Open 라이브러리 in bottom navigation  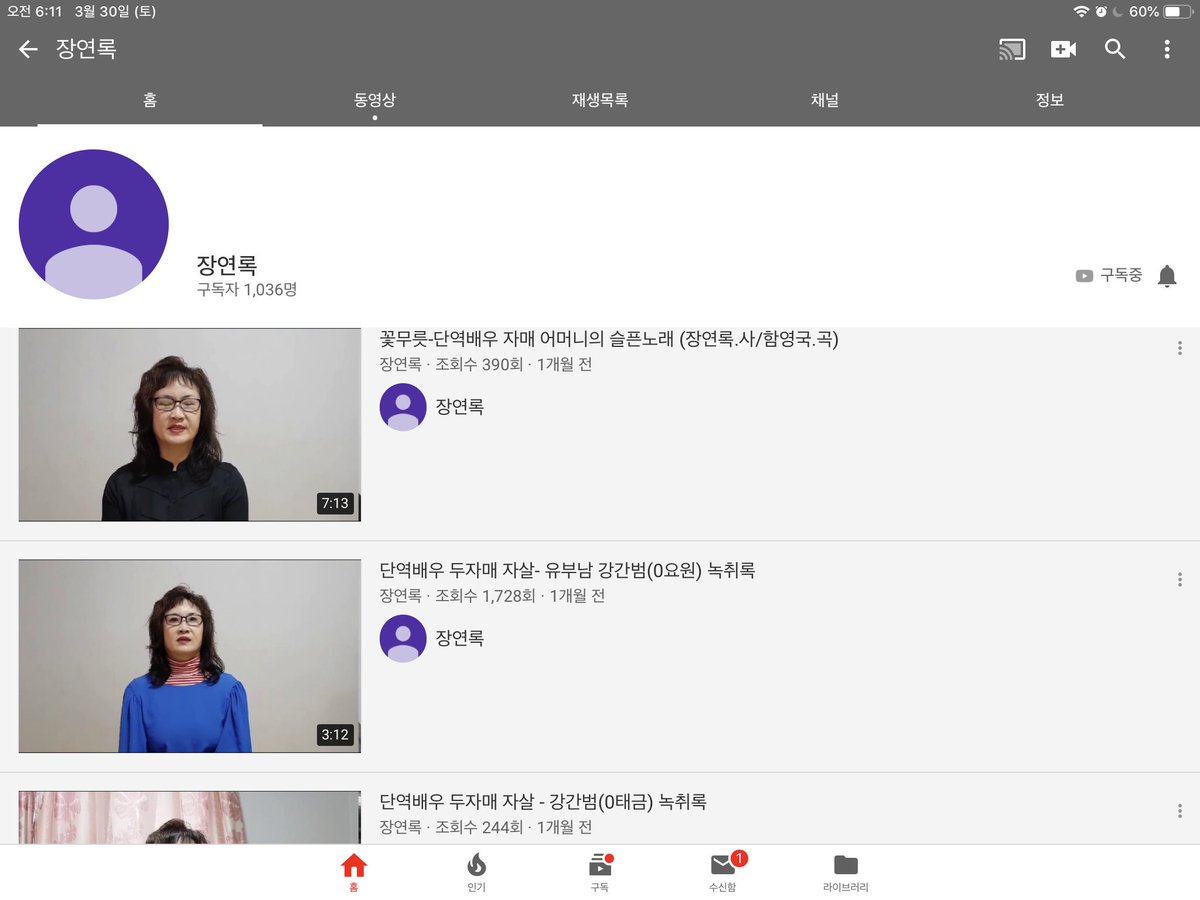point(846,872)
